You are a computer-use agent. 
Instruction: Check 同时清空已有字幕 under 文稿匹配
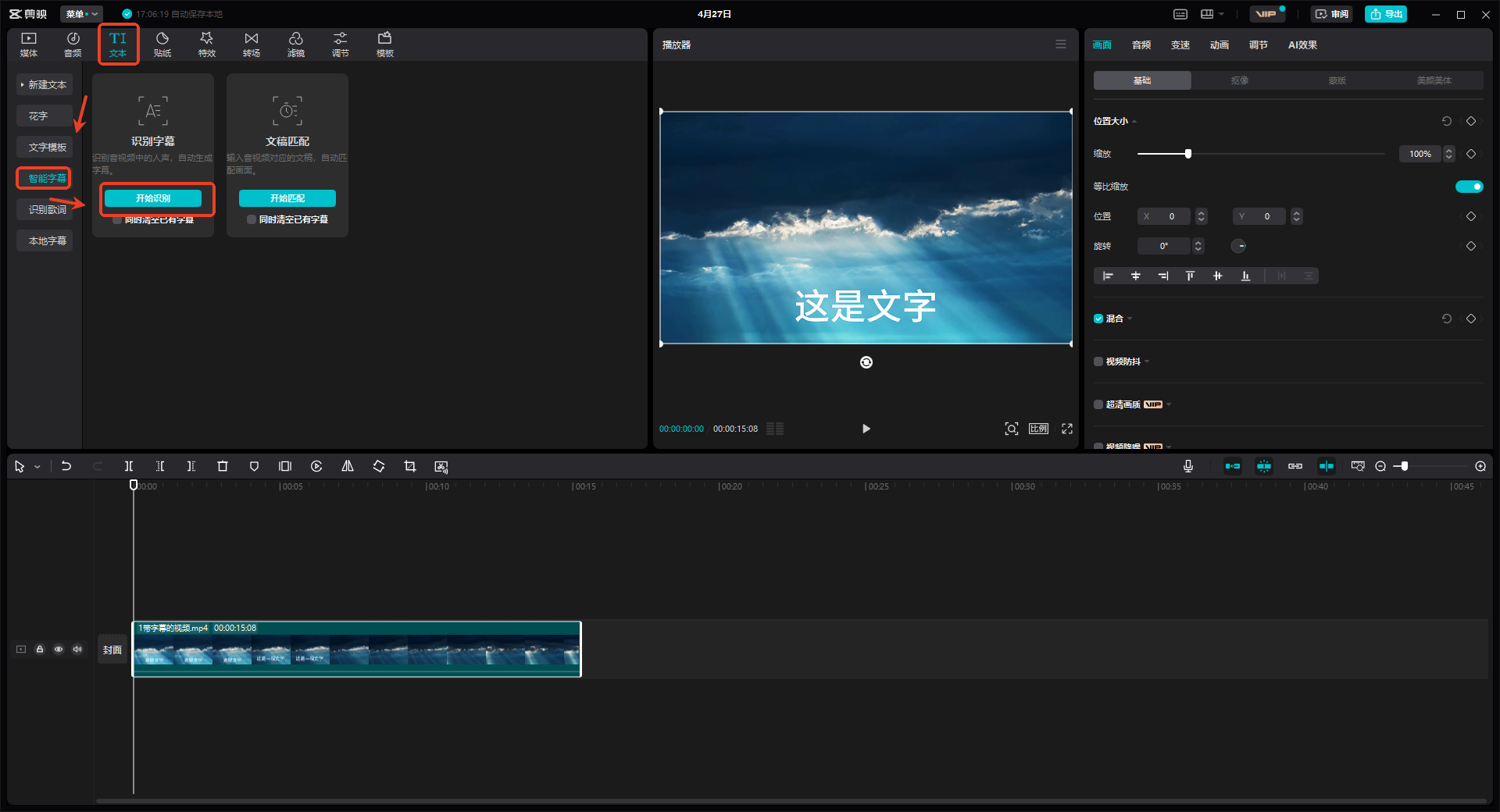point(252,219)
